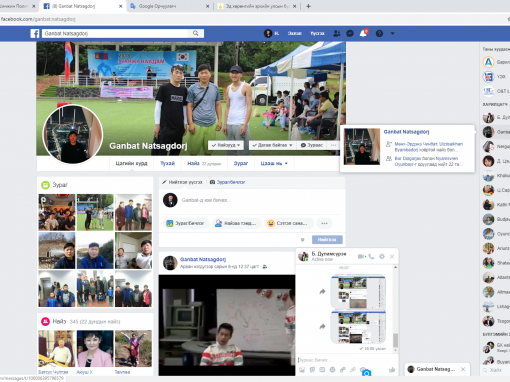Open the Ganbat Natsagdorj post author link

tap(203, 259)
